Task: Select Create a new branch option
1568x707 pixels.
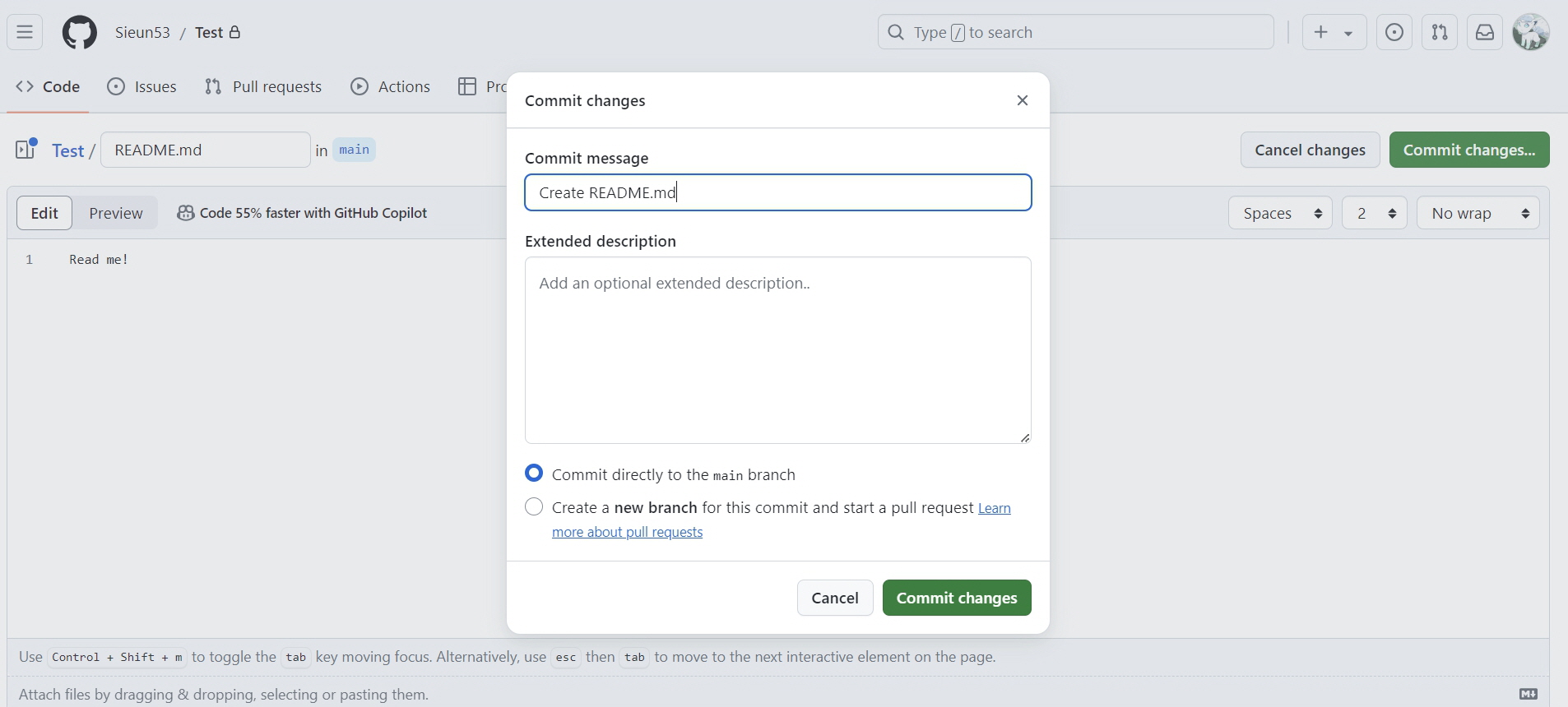Action: 534,507
